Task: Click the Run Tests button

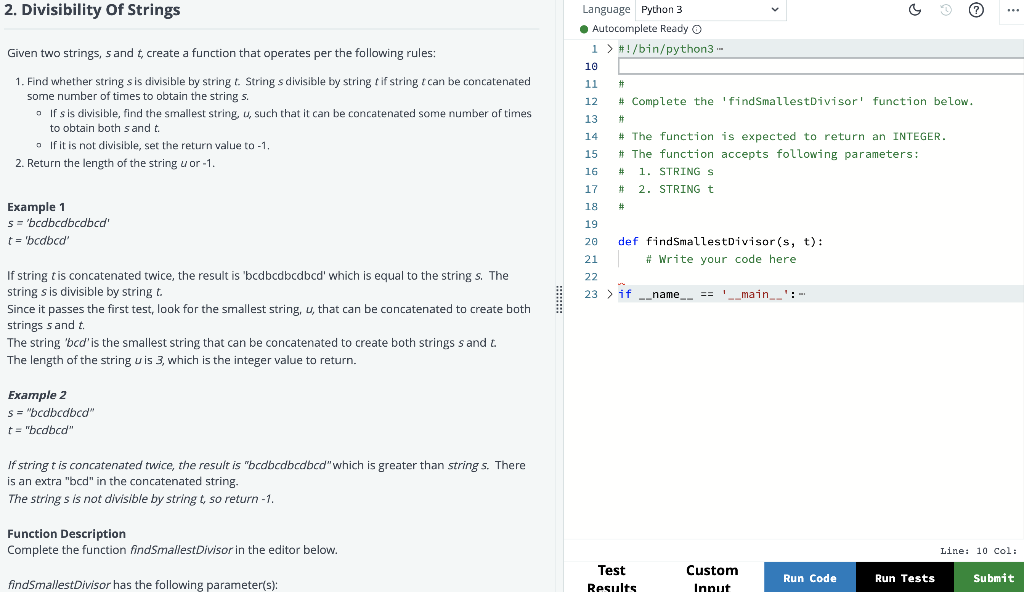Action: 904,577
